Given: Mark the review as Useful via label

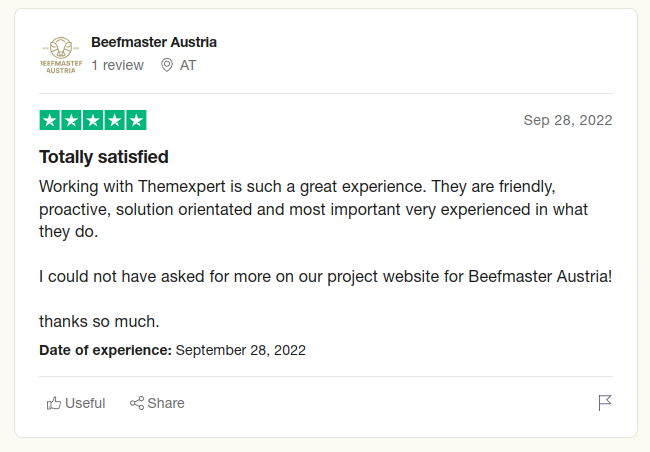Looking at the screenshot, I should pyautogui.click(x=85, y=403).
